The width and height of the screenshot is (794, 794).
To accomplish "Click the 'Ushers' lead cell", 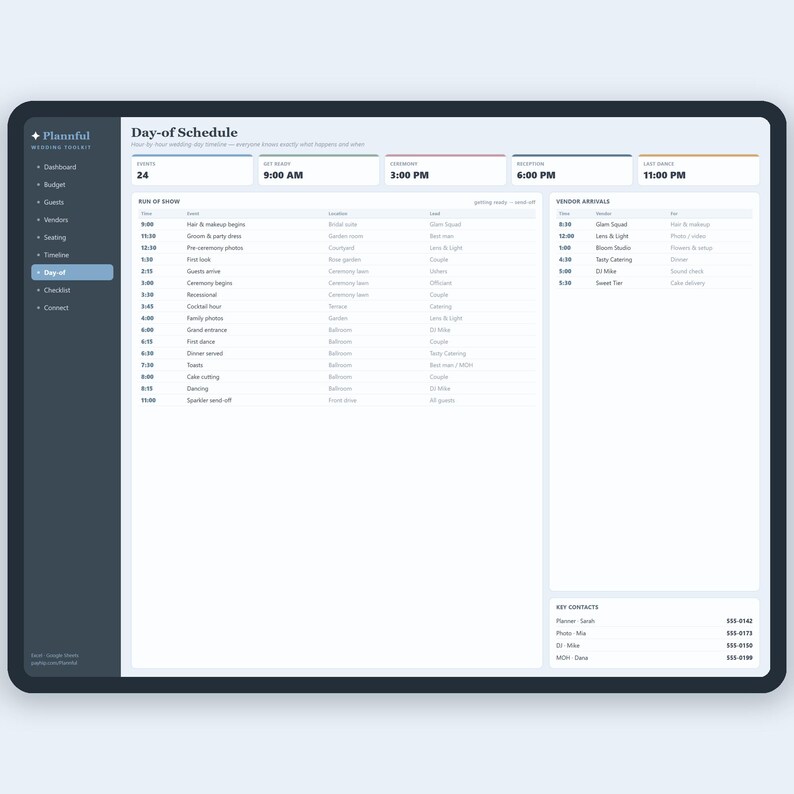I will click(x=439, y=271).
